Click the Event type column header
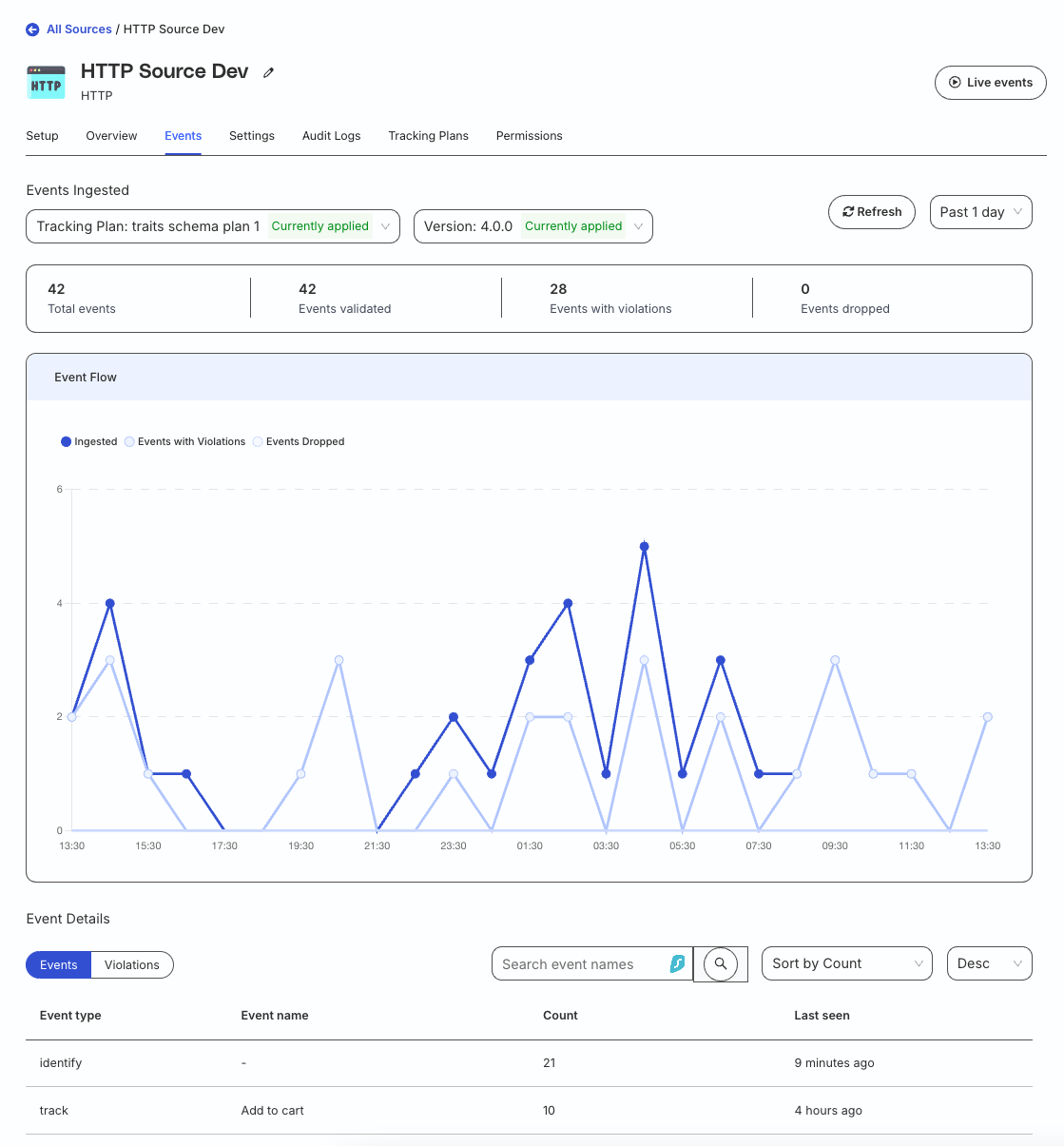This screenshot has height=1146, width=1064. (70, 1016)
